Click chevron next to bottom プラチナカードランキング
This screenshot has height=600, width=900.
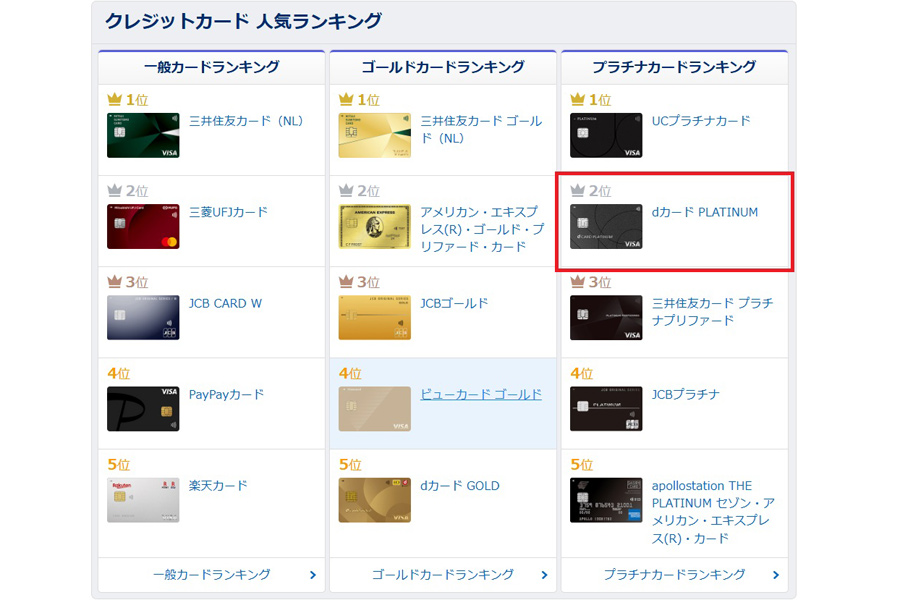pyautogui.click(x=776, y=575)
